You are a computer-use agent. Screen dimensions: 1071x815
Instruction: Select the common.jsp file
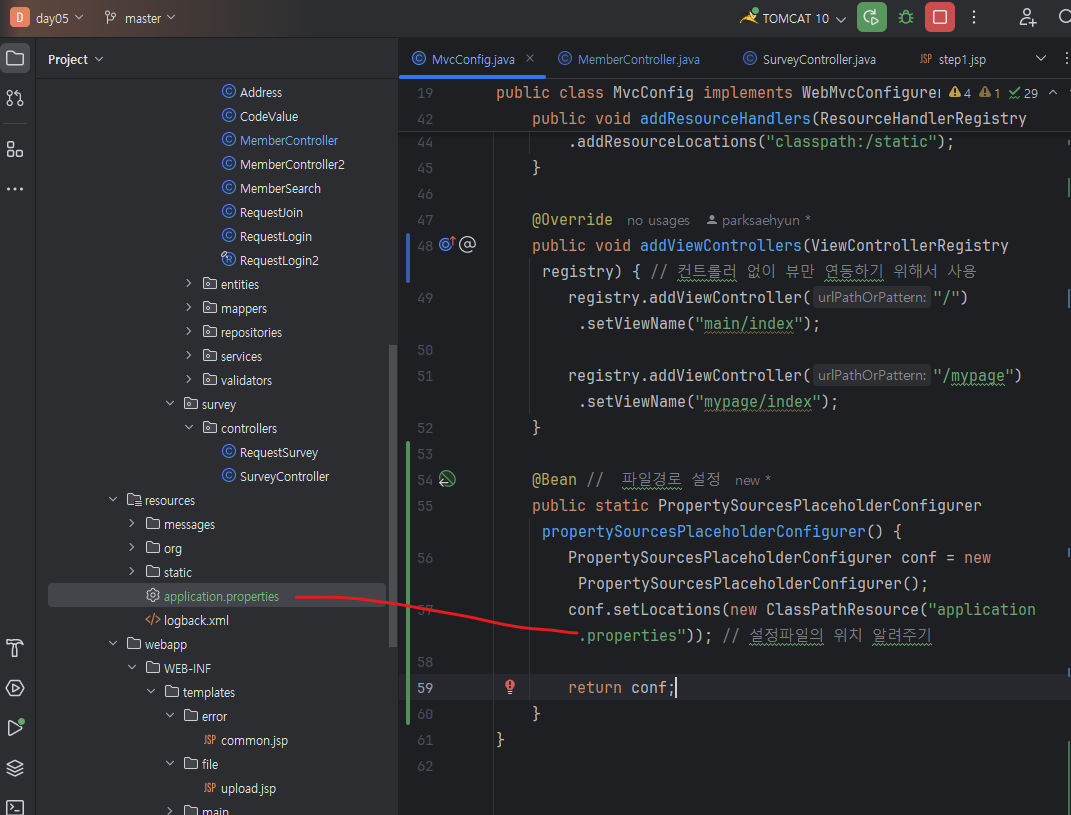(246, 740)
